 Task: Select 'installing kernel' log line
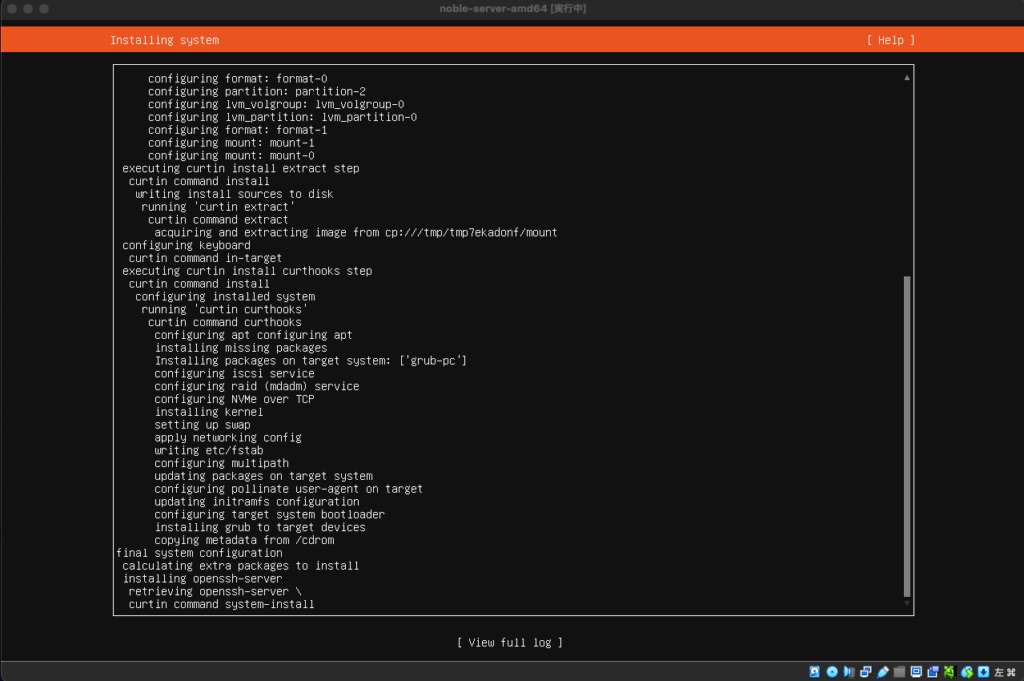point(209,412)
